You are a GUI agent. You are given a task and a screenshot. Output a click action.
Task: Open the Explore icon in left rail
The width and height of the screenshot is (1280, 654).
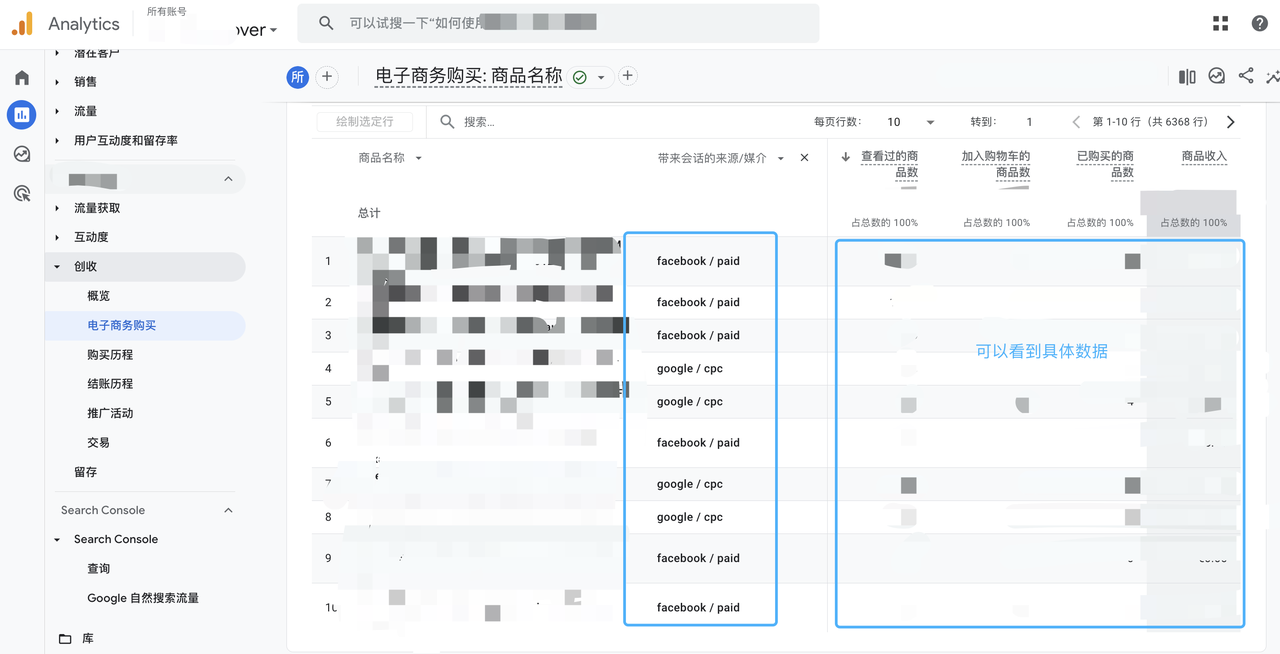point(22,154)
